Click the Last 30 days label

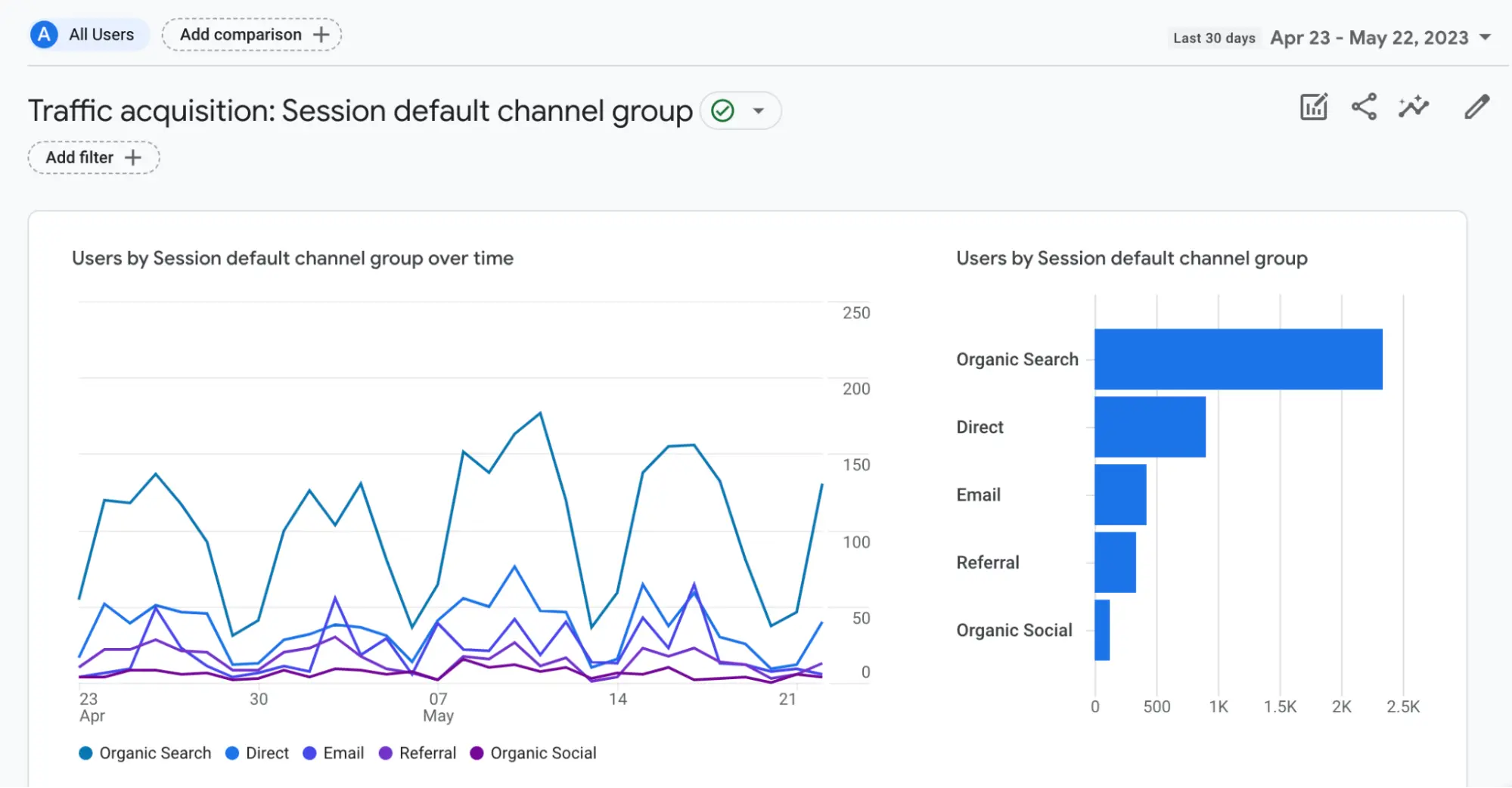tap(1214, 38)
